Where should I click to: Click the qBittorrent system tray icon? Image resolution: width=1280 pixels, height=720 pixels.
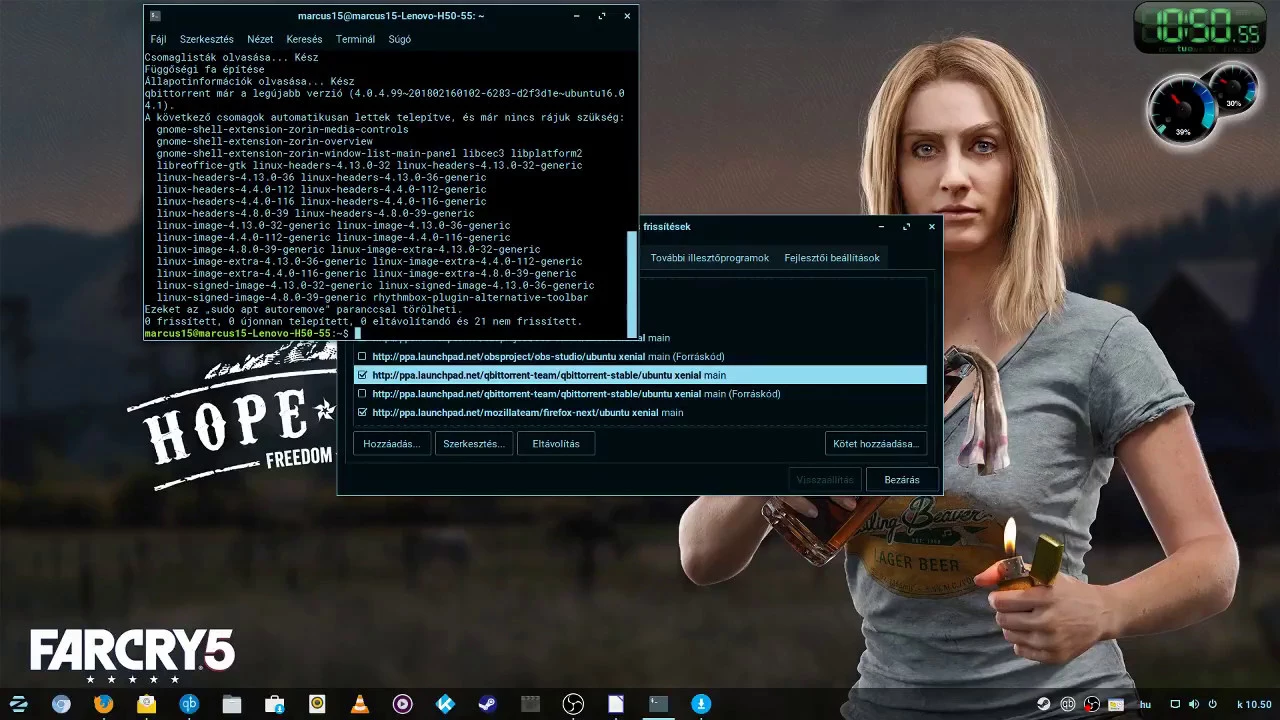(x=1068, y=704)
